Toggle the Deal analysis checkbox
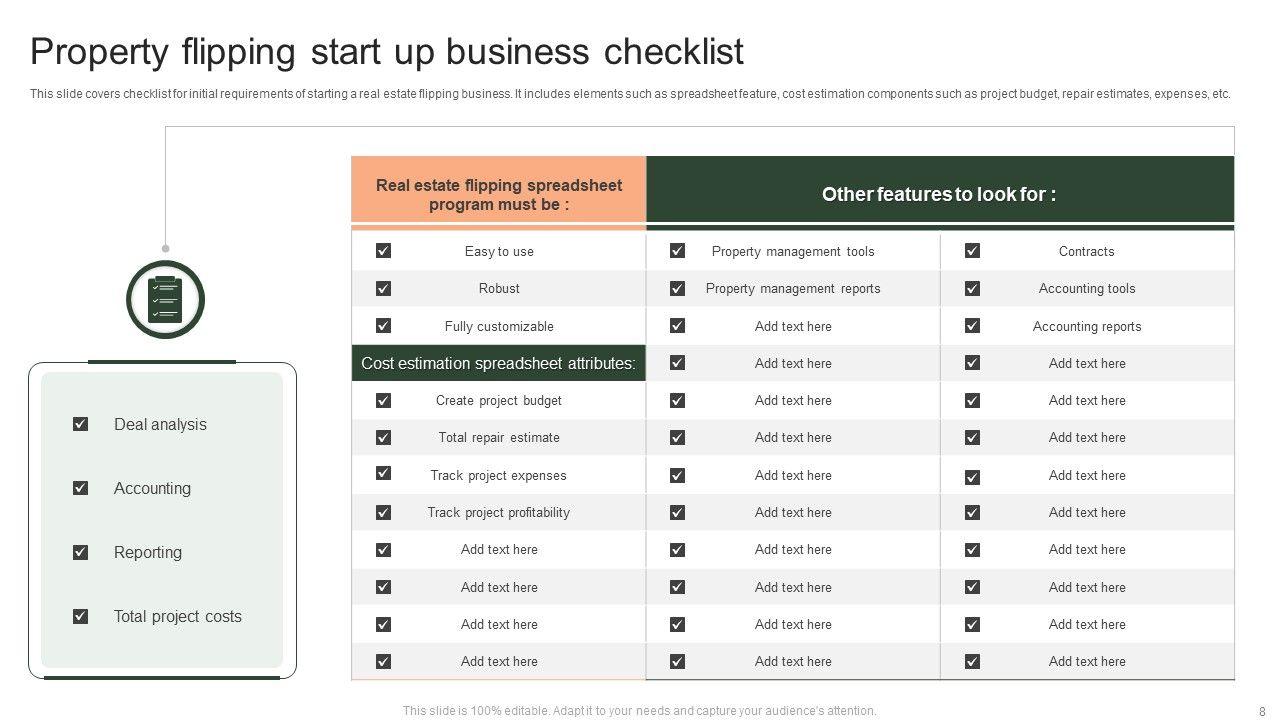This screenshot has width=1280, height=720. pos(81,424)
